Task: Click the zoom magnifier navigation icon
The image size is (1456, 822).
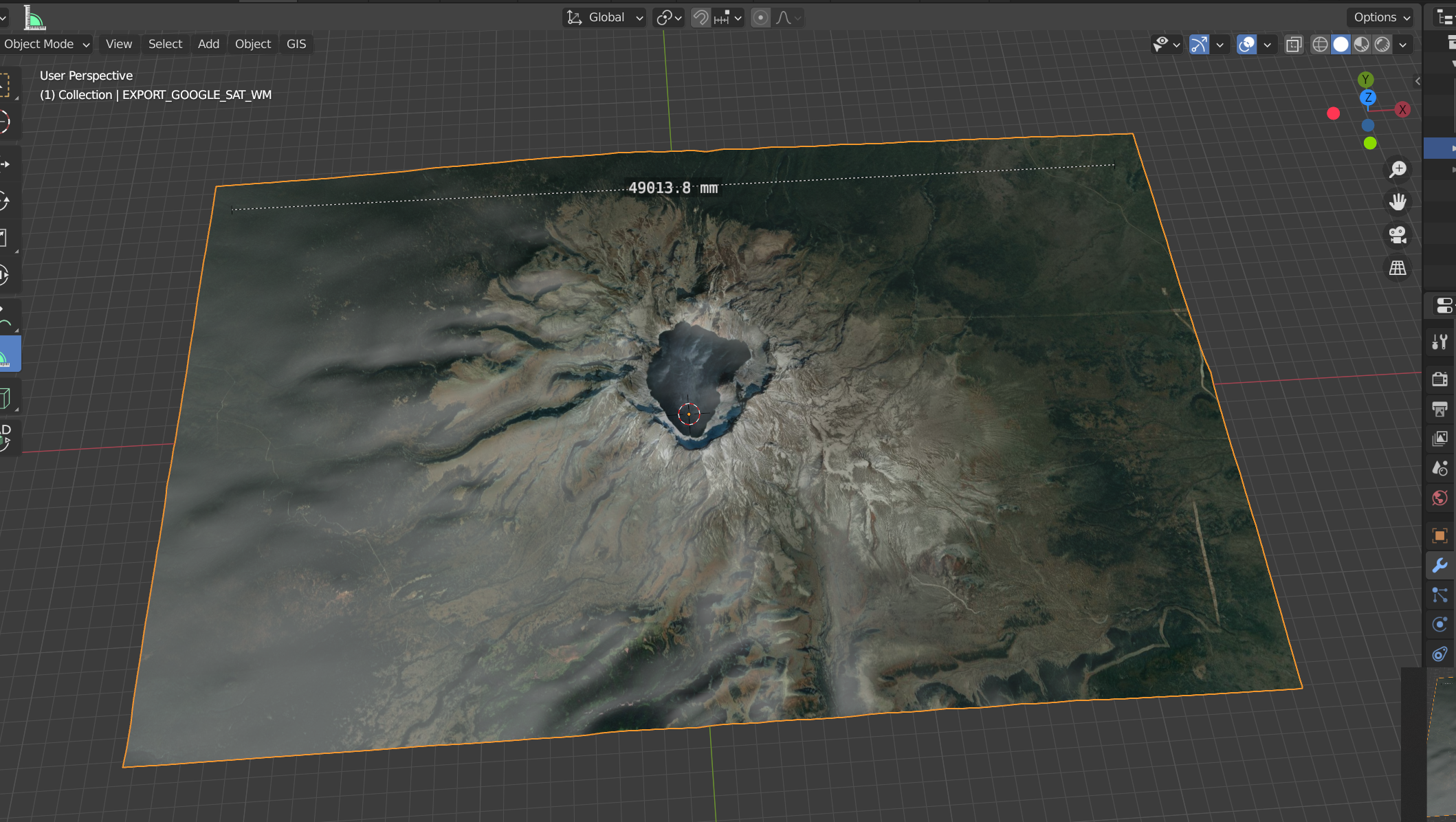Action: pyautogui.click(x=1398, y=169)
